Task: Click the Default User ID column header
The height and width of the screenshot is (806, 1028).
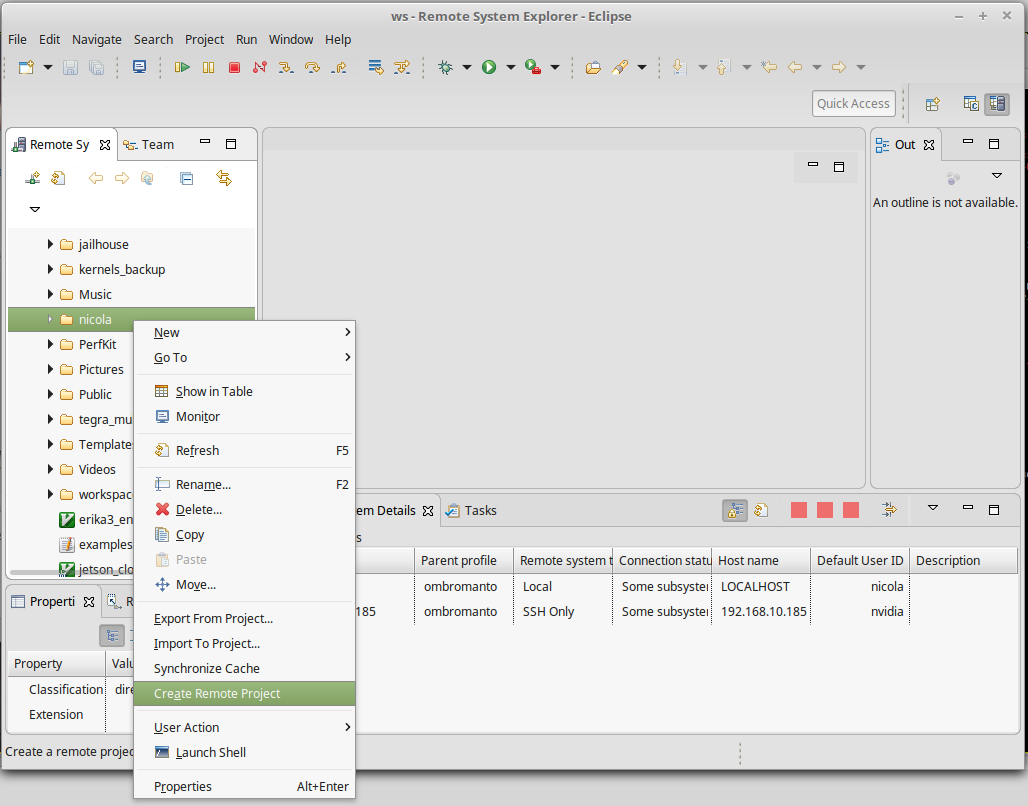Action: (x=860, y=561)
